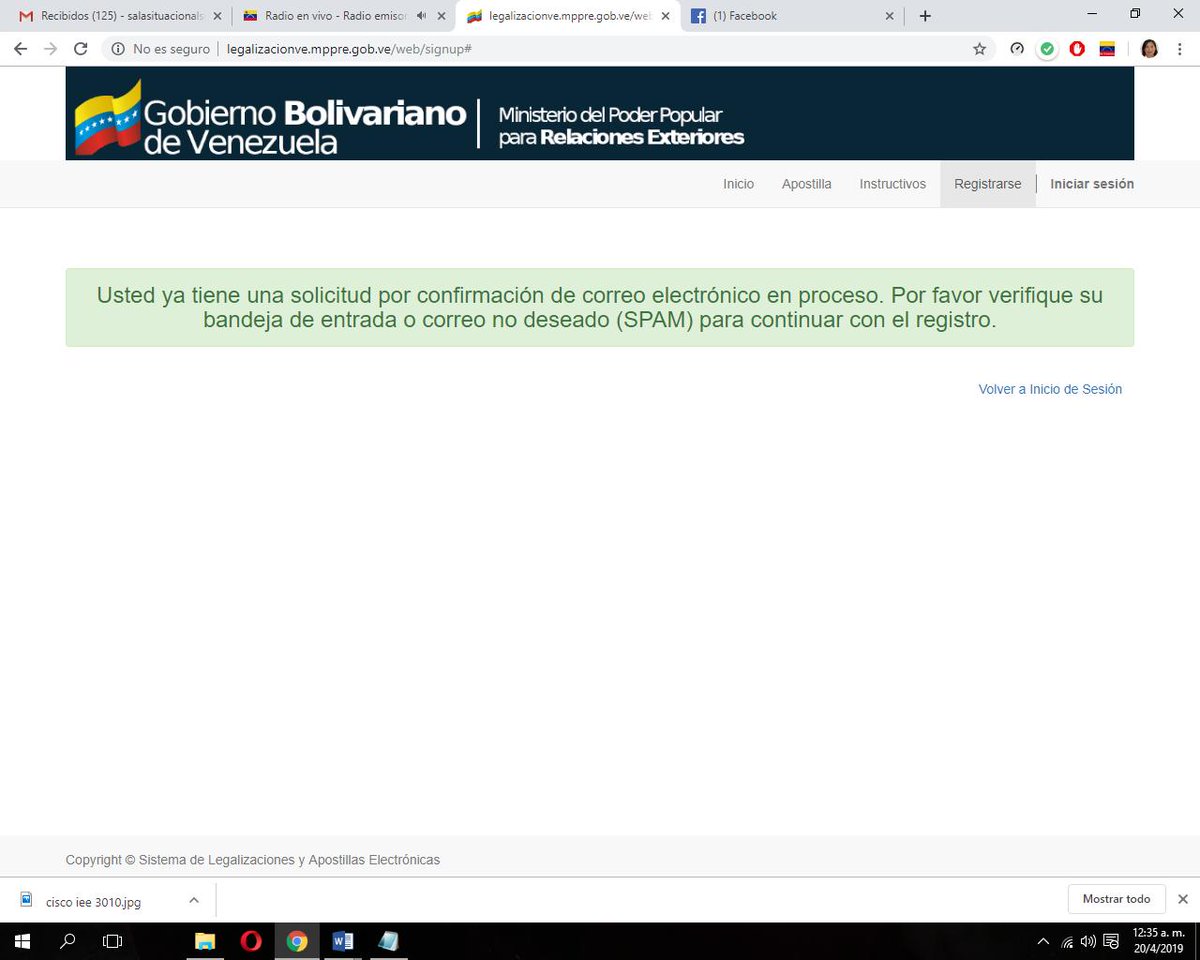Image resolution: width=1200 pixels, height=960 pixels.
Task: Click the red Opera extension icon
Action: click(x=1077, y=48)
